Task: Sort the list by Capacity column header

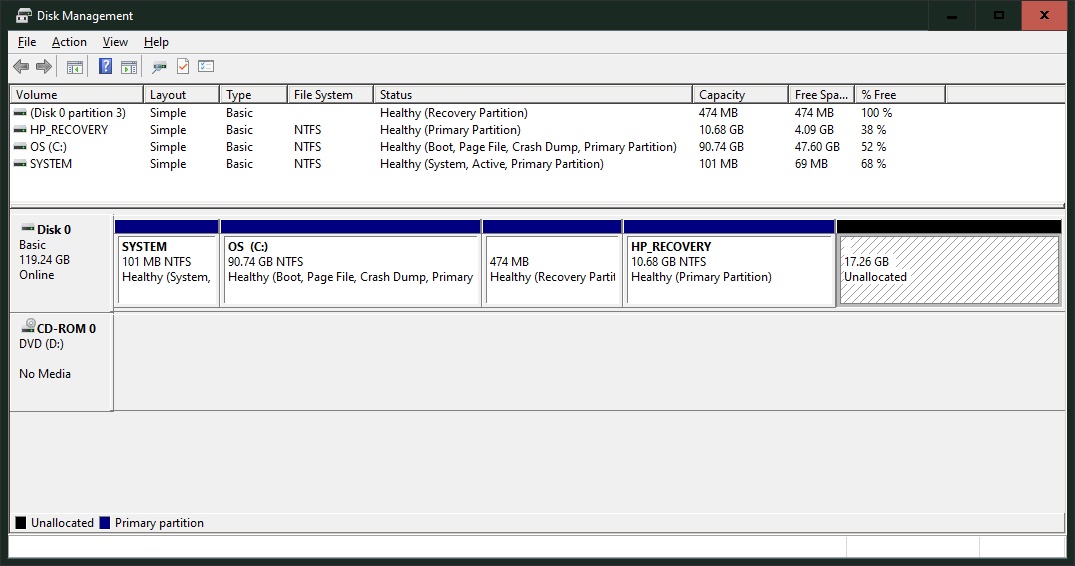Action: [738, 95]
